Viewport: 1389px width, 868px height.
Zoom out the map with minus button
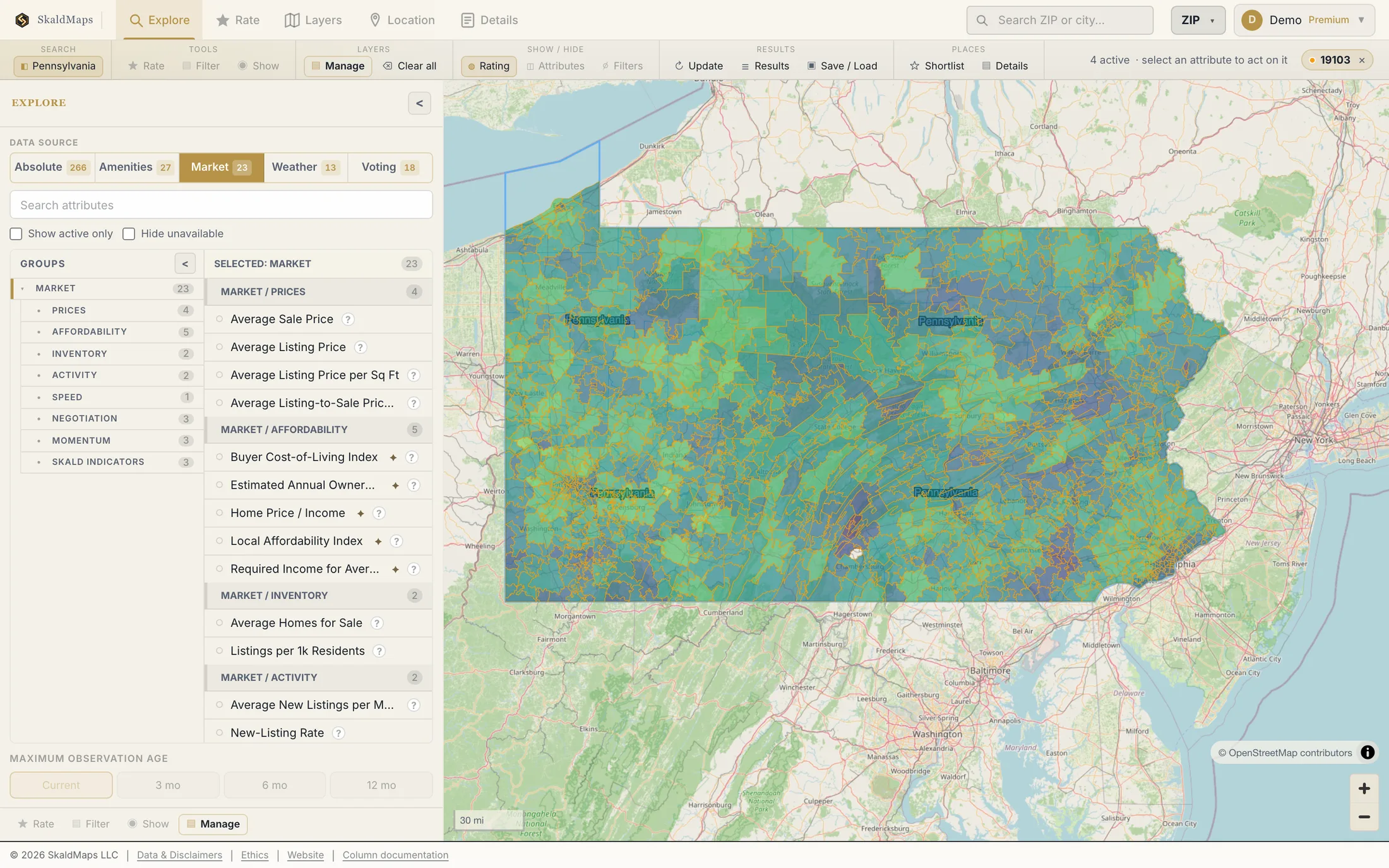(1364, 817)
